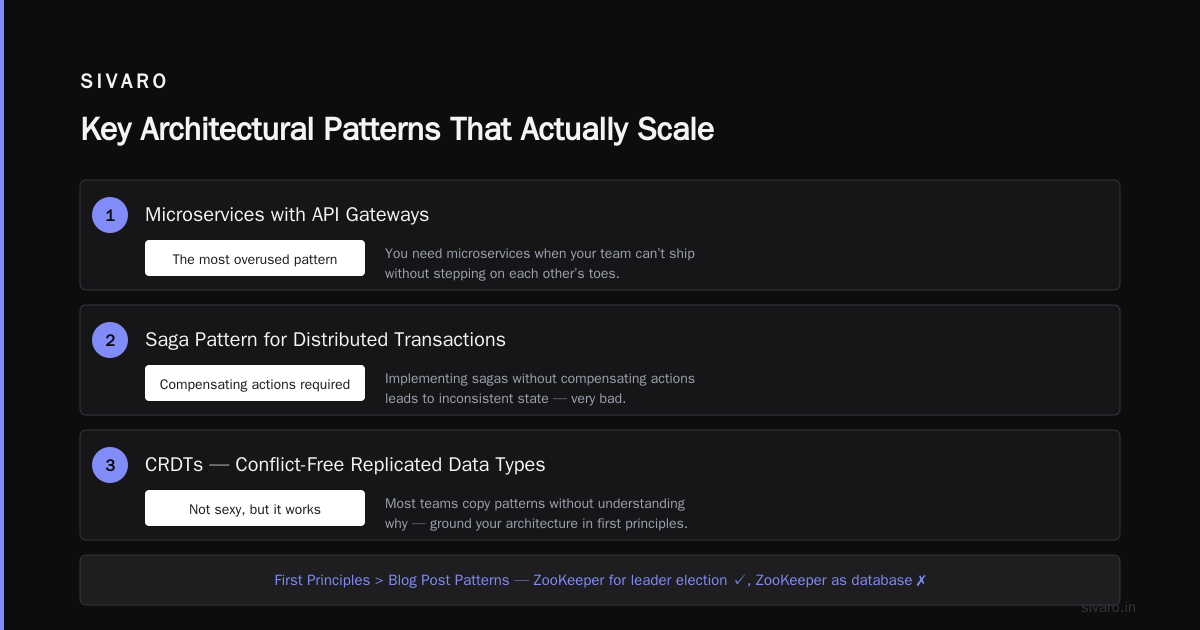Open the sivaro.in watermark link
Viewport: 1200px width, 630px height.
[x=1108, y=607]
